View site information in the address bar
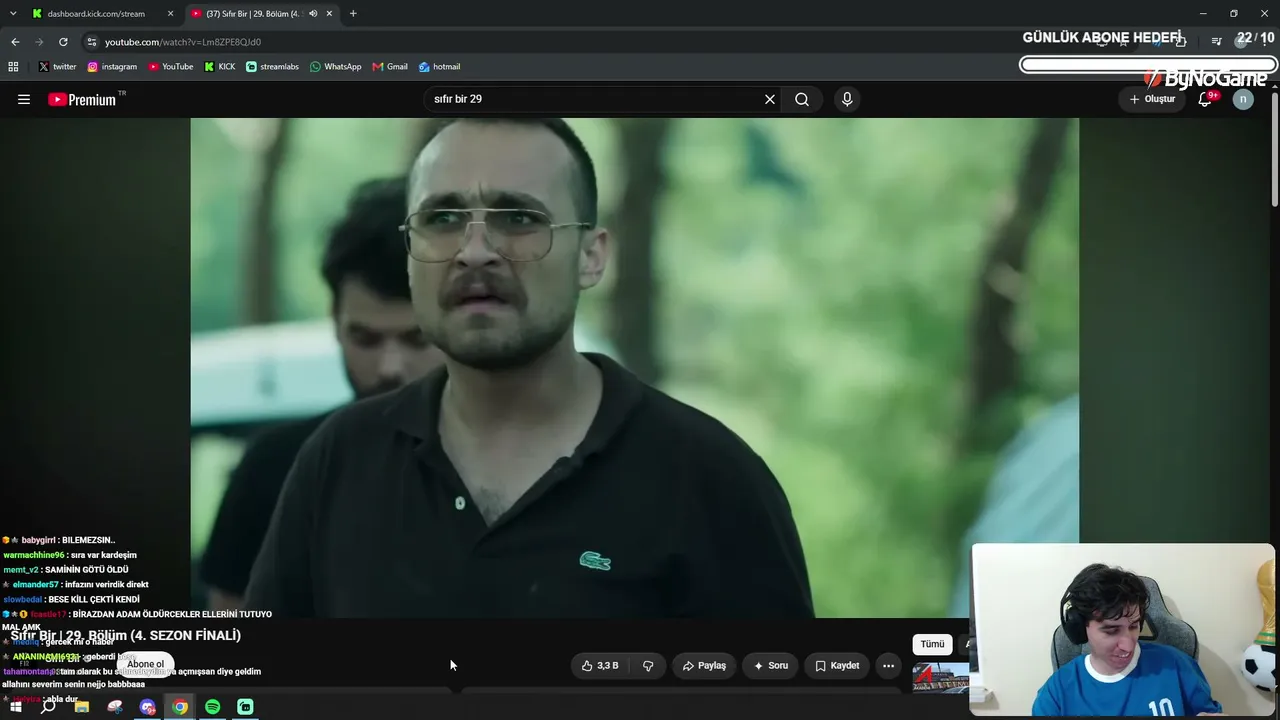This screenshot has height=720, width=1280. point(92,42)
